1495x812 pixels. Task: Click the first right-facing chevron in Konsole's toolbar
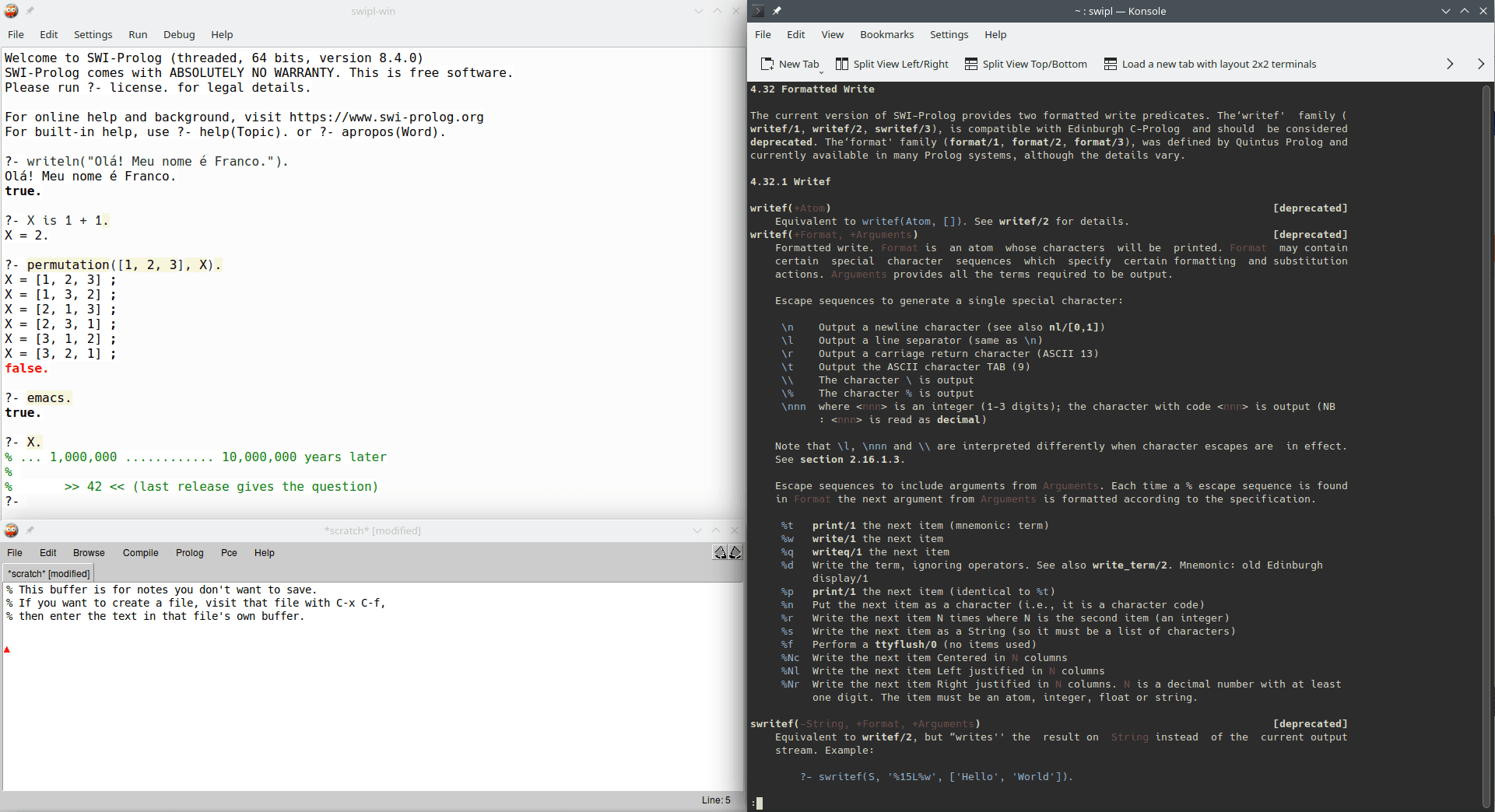click(x=1449, y=64)
